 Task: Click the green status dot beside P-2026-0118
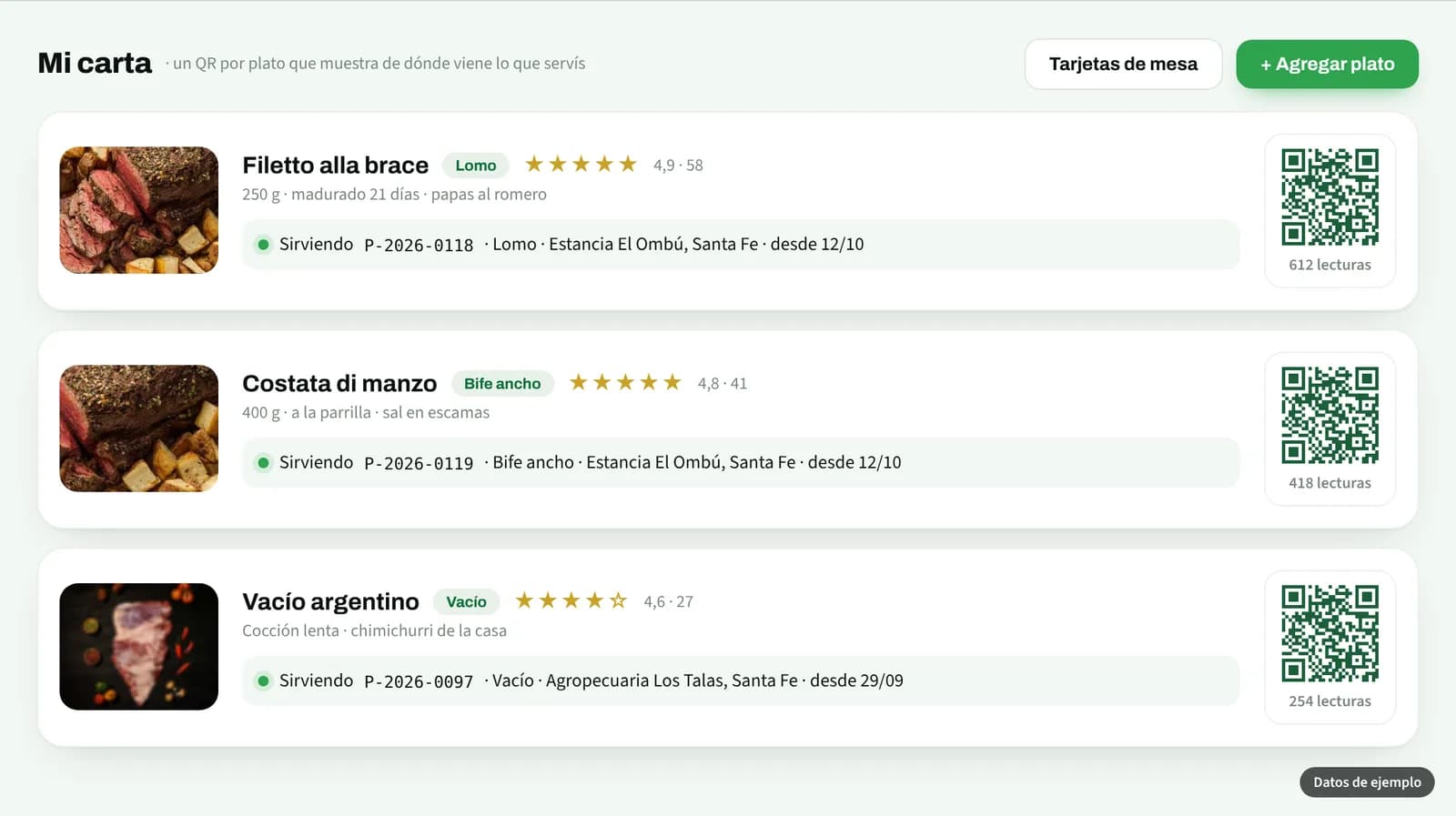(x=263, y=244)
